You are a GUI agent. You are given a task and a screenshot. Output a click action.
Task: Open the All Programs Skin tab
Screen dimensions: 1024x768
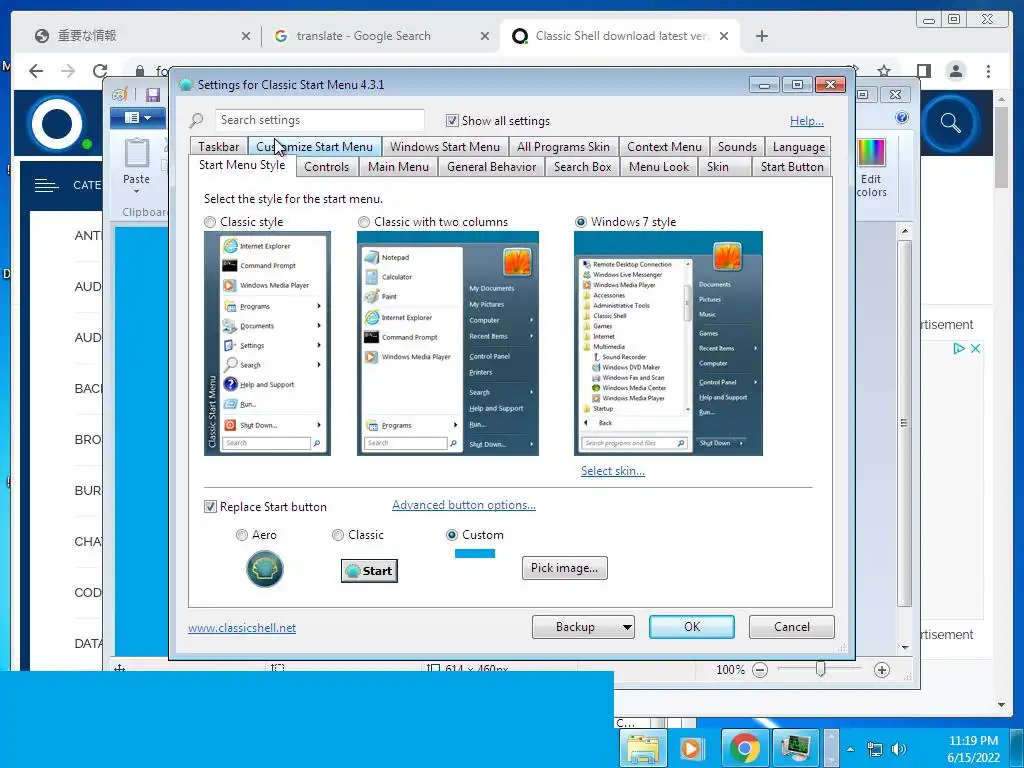pos(564,147)
